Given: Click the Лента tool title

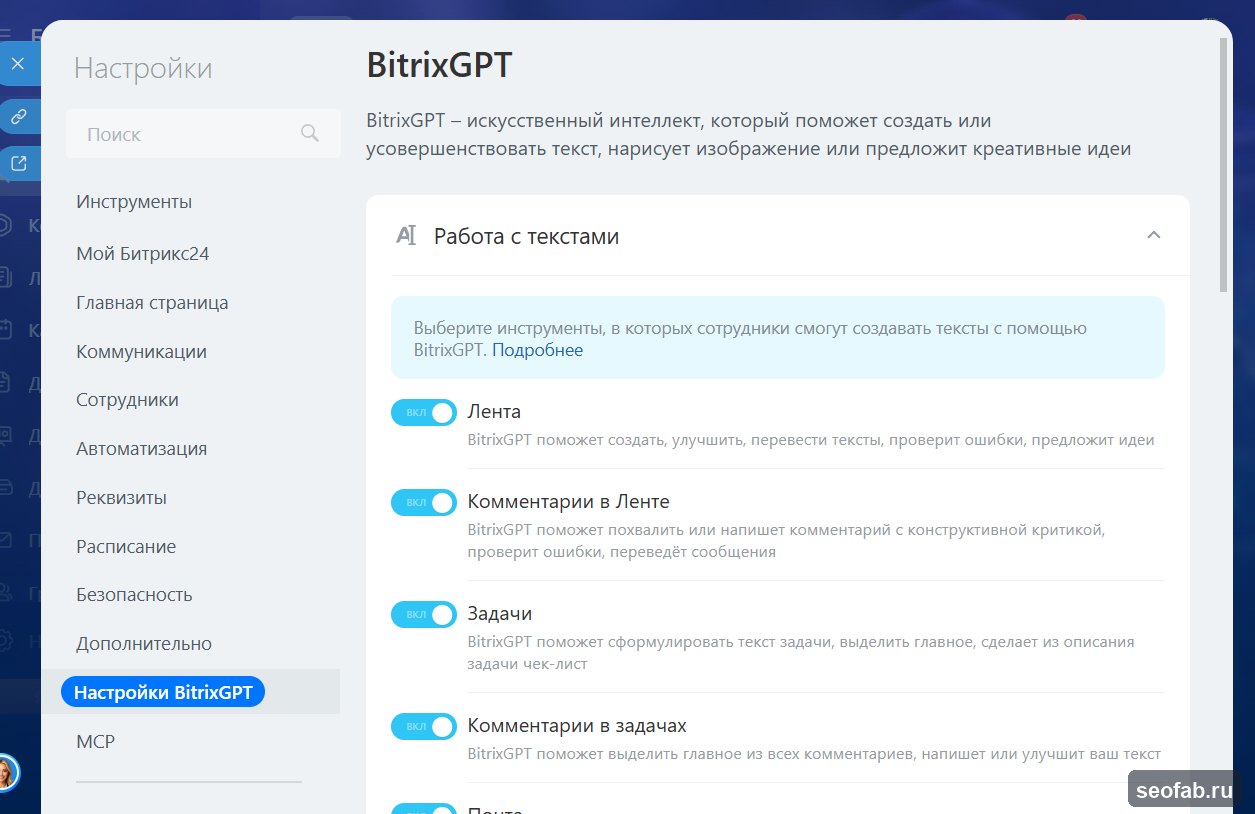Looking at the screenshot, I should [494, 412].
